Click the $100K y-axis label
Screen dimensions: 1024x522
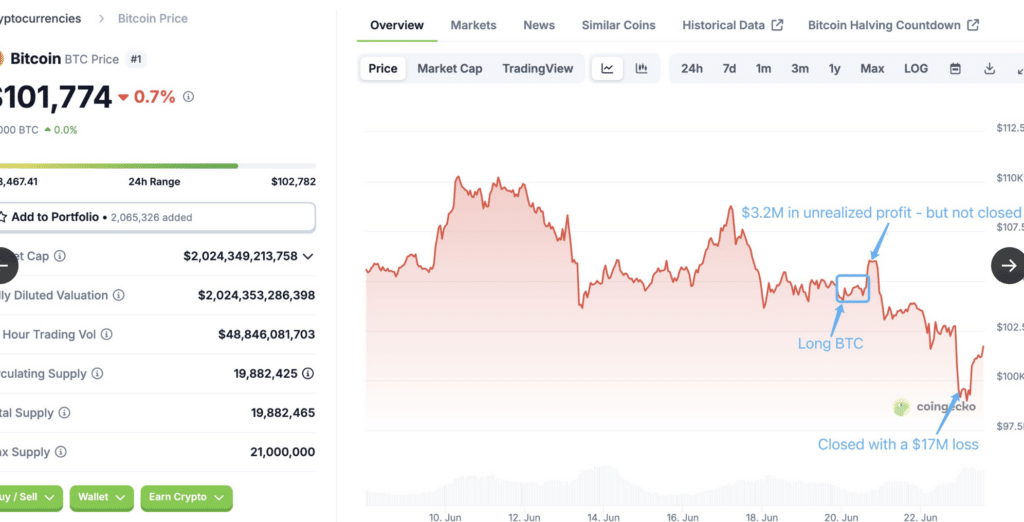(x=1010, y=376)
